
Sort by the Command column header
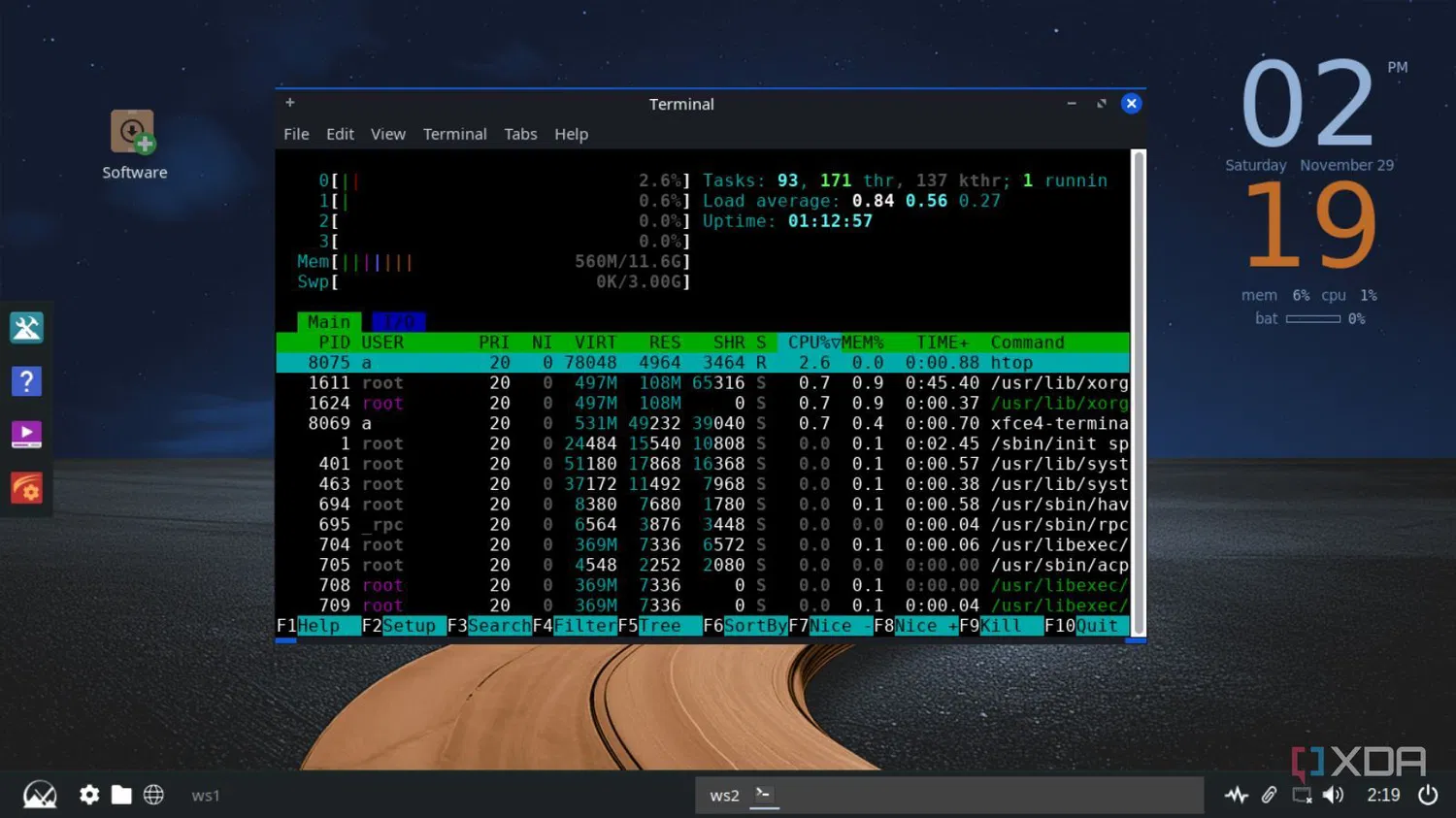point(1028,343)
